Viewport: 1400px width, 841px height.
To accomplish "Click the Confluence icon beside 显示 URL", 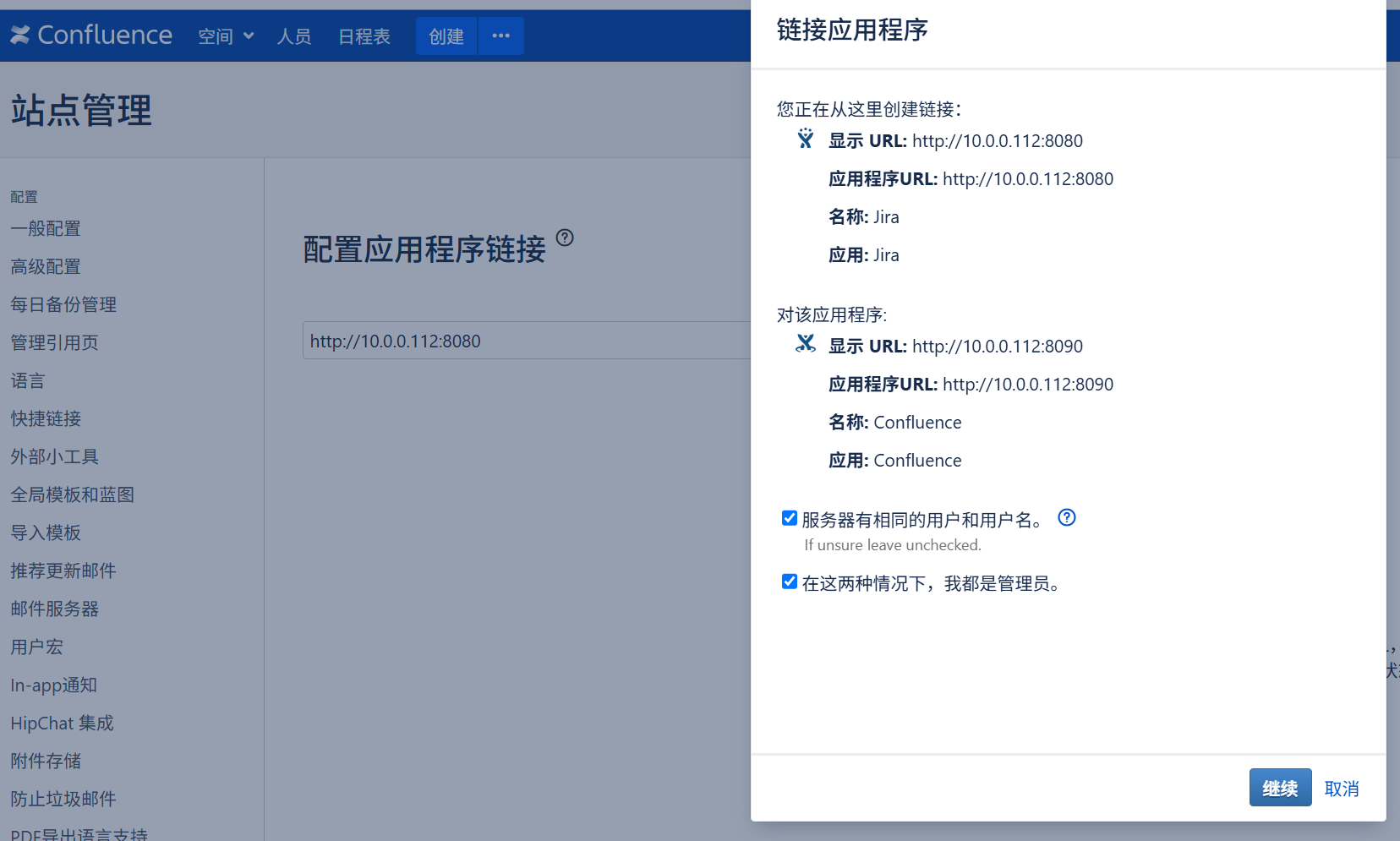I will pos(806,343).
